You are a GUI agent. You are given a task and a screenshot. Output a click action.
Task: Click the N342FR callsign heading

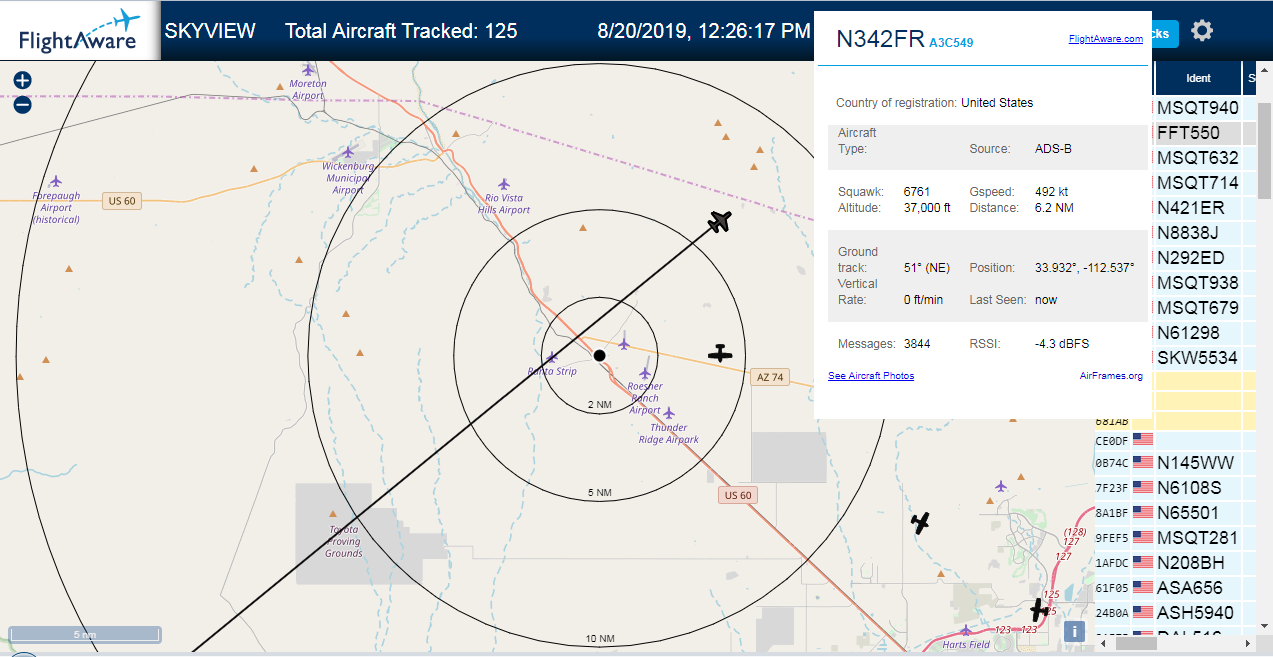pyautogui.click(x=881, y=39)
